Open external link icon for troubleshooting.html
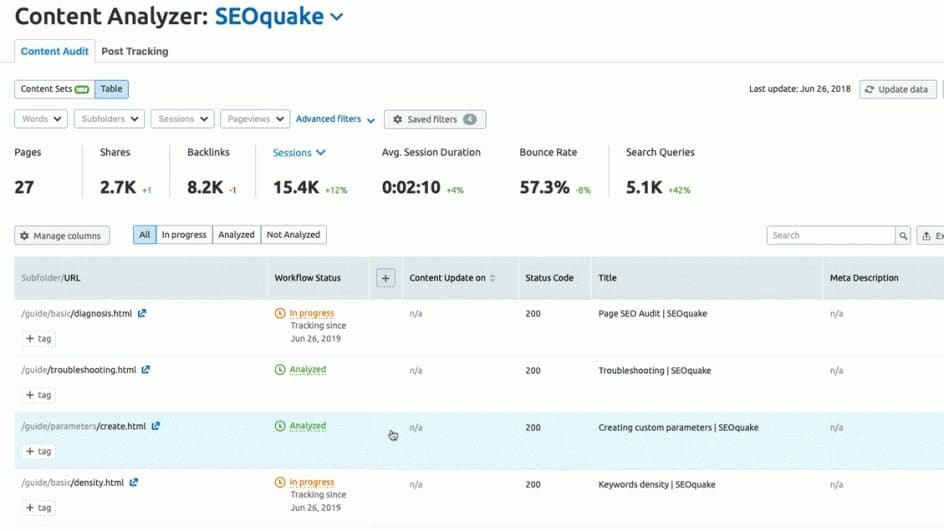This screenshot has width=944, height=531. [146, 370]
